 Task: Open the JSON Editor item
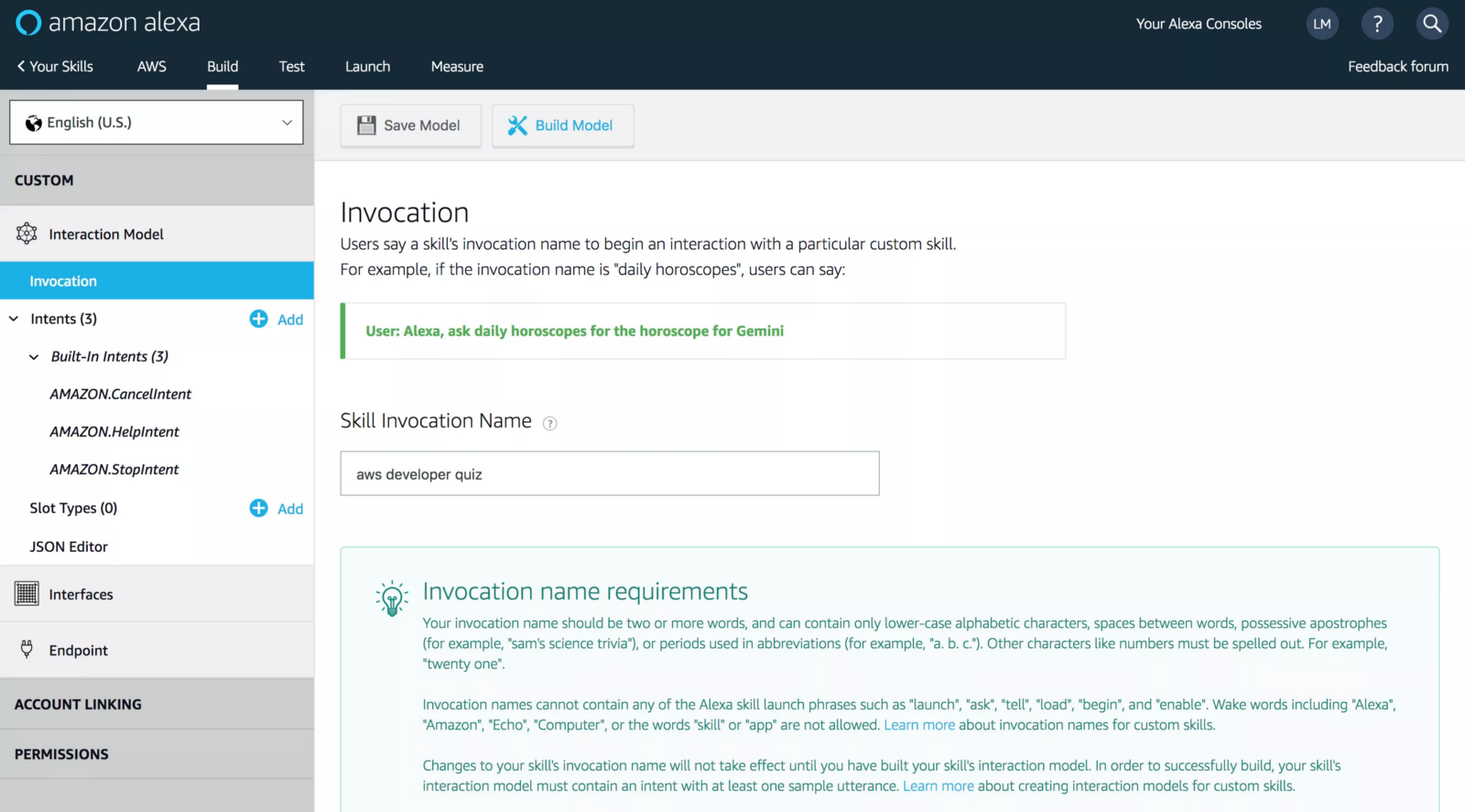69,547
